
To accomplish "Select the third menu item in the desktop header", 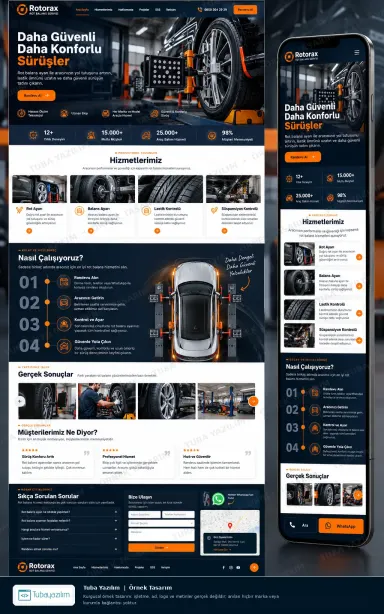I will point(126,9).
